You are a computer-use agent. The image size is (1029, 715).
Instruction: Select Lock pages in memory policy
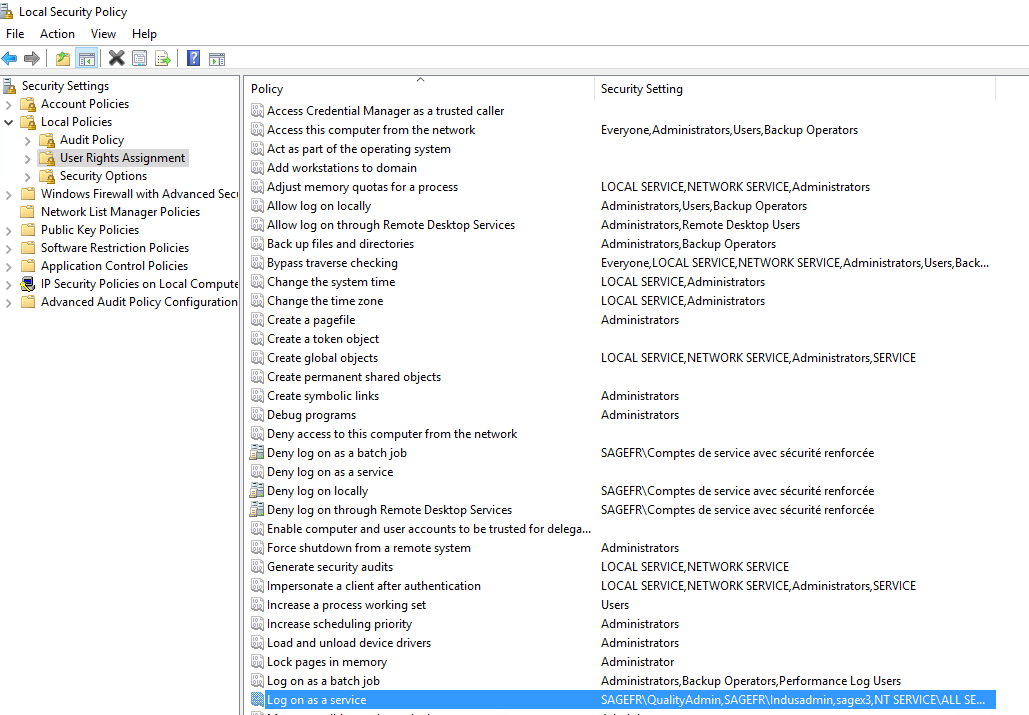[327, 662]
